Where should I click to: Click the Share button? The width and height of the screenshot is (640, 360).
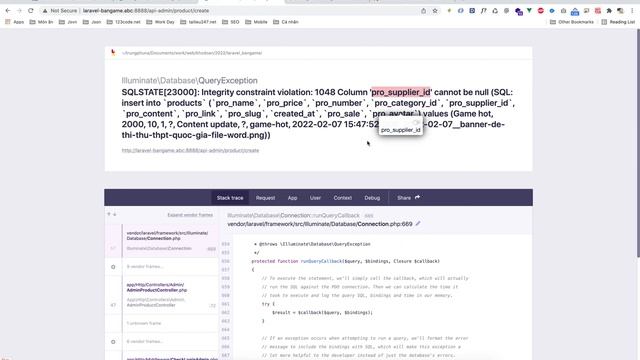pos(408,198)
